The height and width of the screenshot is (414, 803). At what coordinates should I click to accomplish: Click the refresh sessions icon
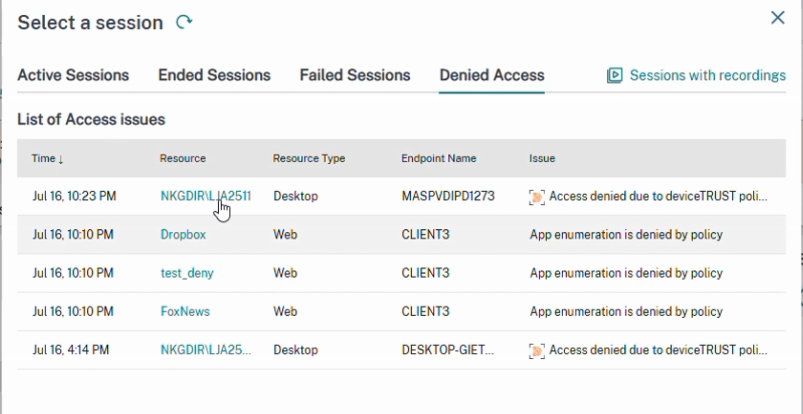(x=184, y=22)
